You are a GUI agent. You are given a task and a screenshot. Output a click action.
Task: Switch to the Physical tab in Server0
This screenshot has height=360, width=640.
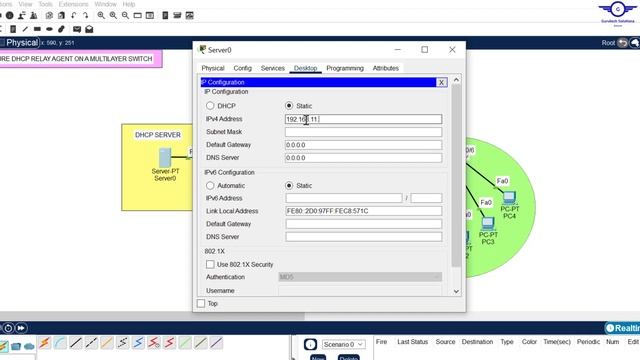213,68
